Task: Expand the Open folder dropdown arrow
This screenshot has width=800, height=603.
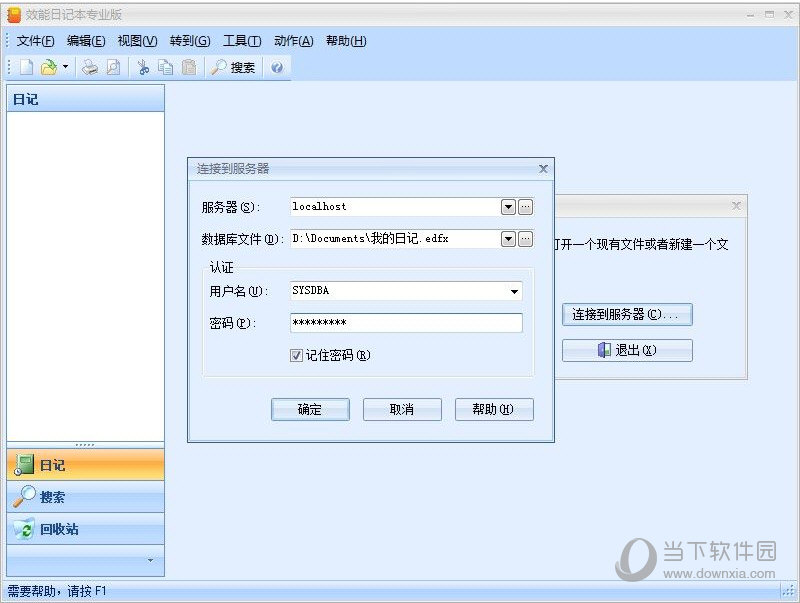Action: pos(65,67)
